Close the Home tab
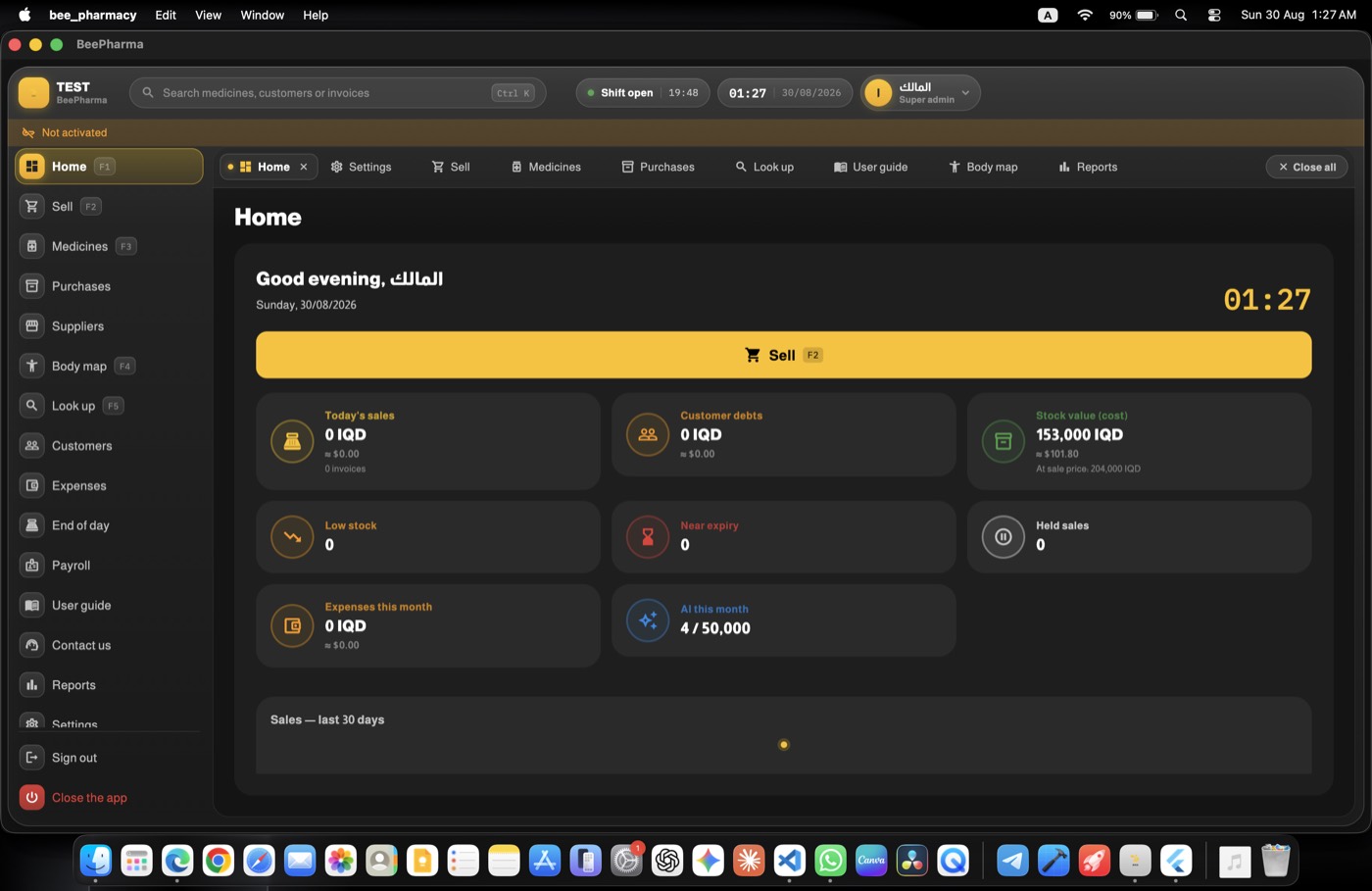 click(x=304, y=167)
